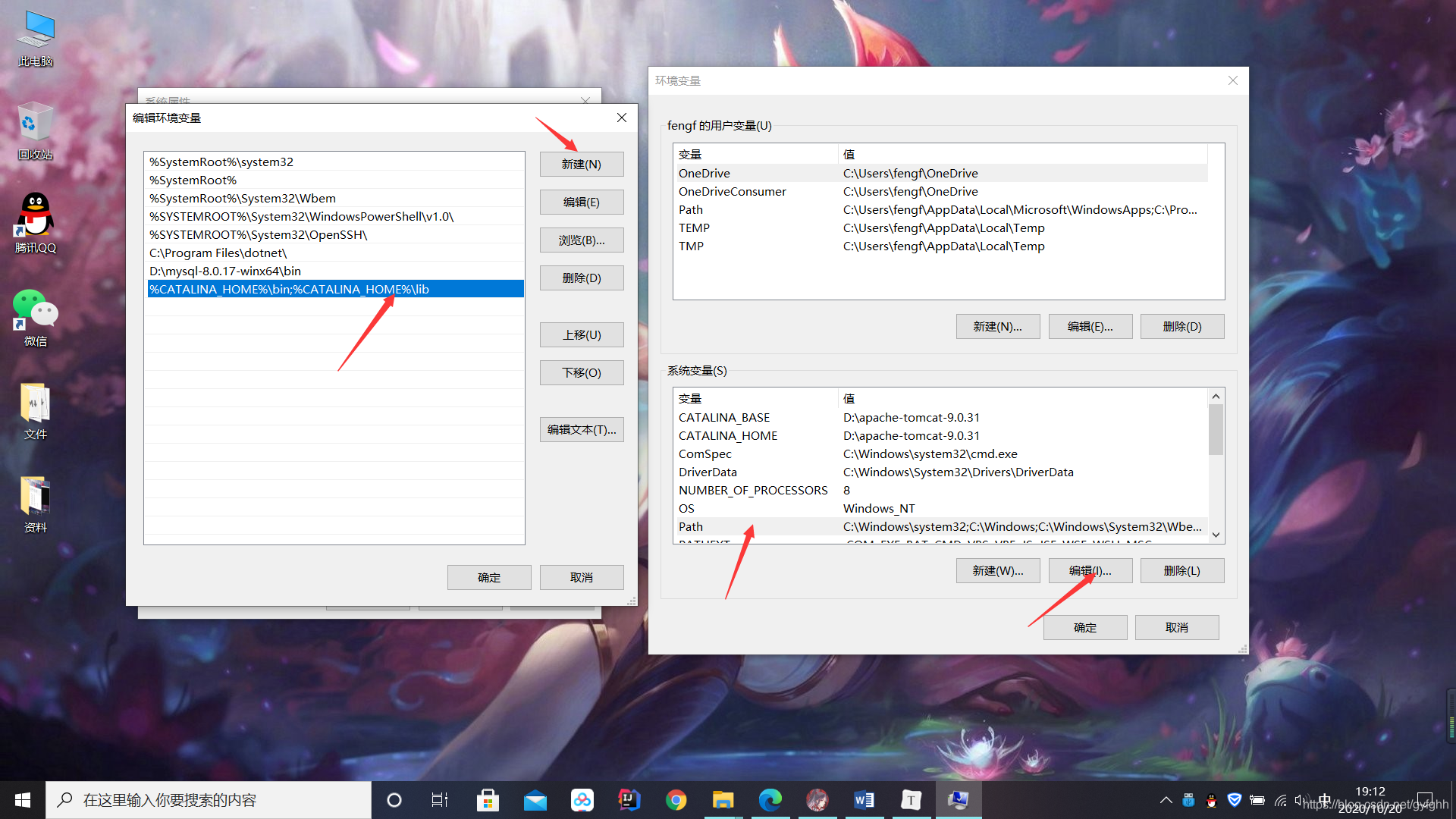This screenshot has width=1456, height=819.
Task: Click the 浏览(B)... browse button
Action: [582, 240]
